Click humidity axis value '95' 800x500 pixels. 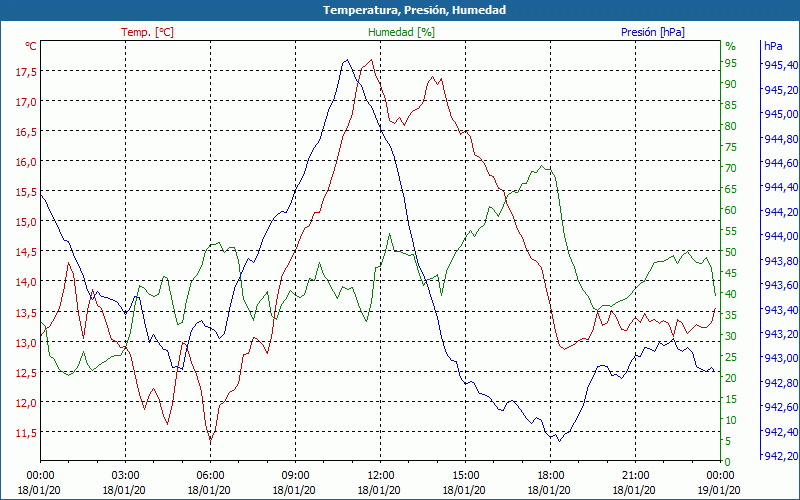click(731, 63)
